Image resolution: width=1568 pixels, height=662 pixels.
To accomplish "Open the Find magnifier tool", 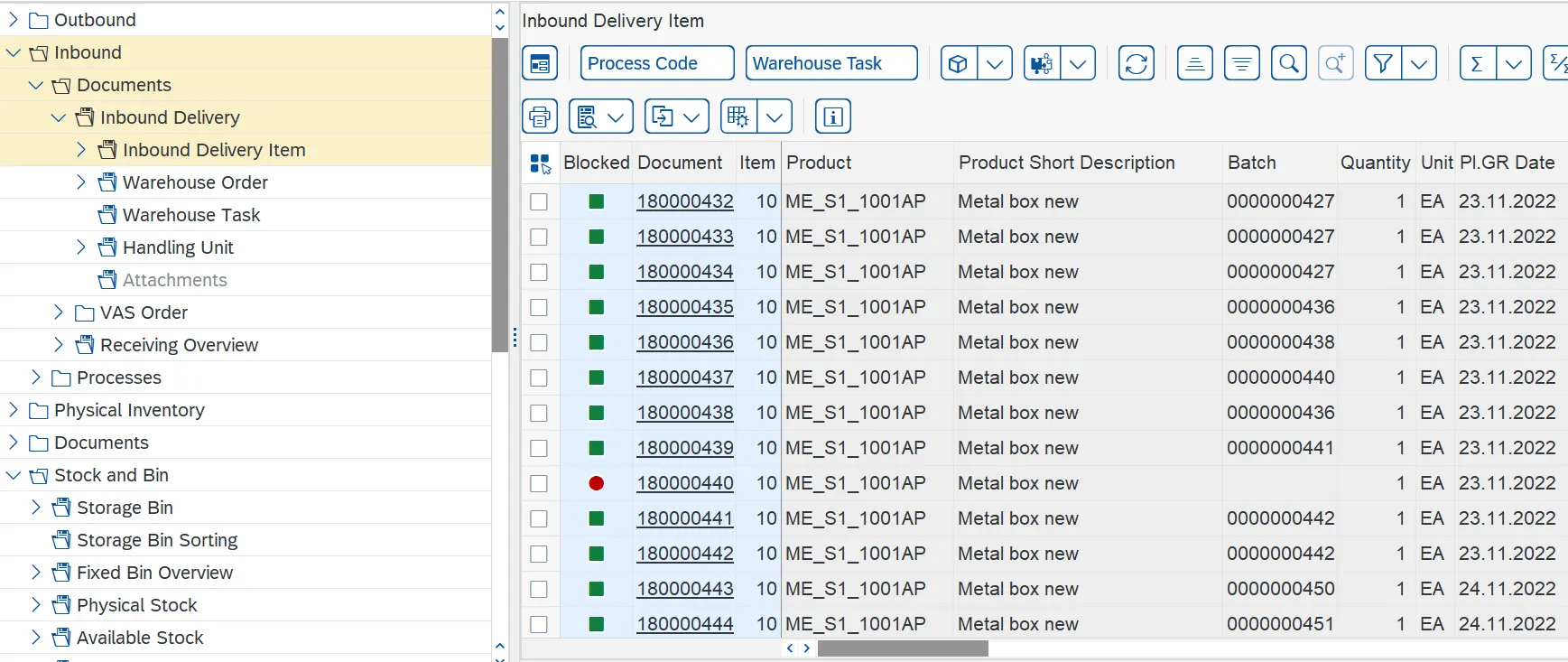I will tap(1289, 63).
